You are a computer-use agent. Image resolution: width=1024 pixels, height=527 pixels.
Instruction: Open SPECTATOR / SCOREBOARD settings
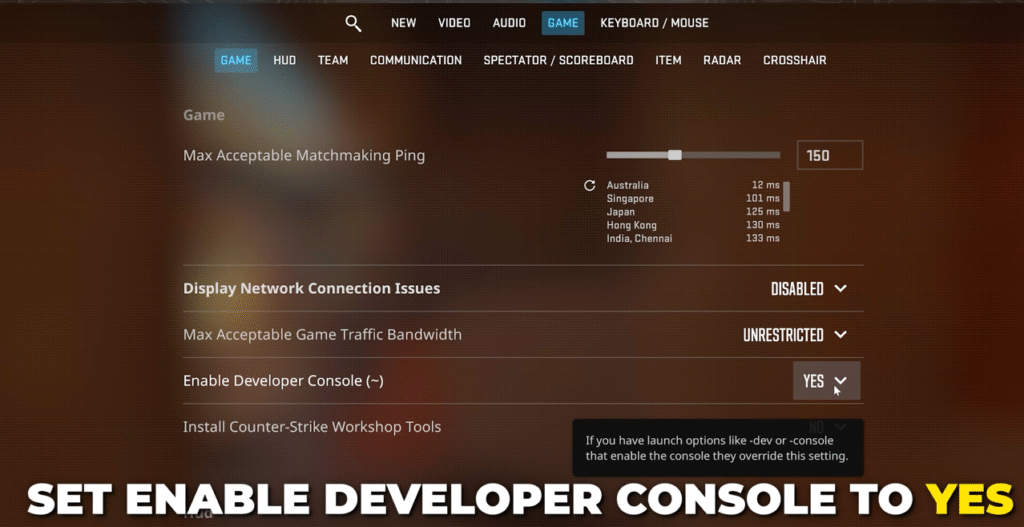pos(558,60)
